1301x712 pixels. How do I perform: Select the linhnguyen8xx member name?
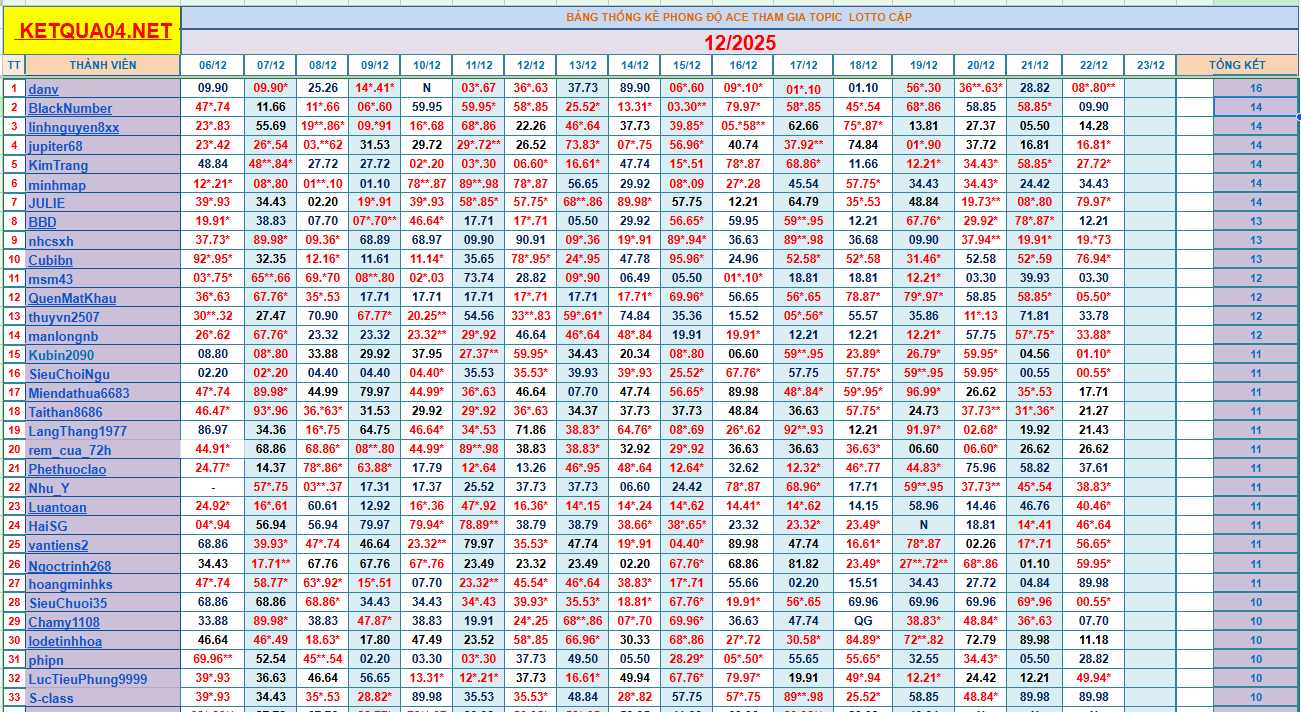tap(73, 127)
